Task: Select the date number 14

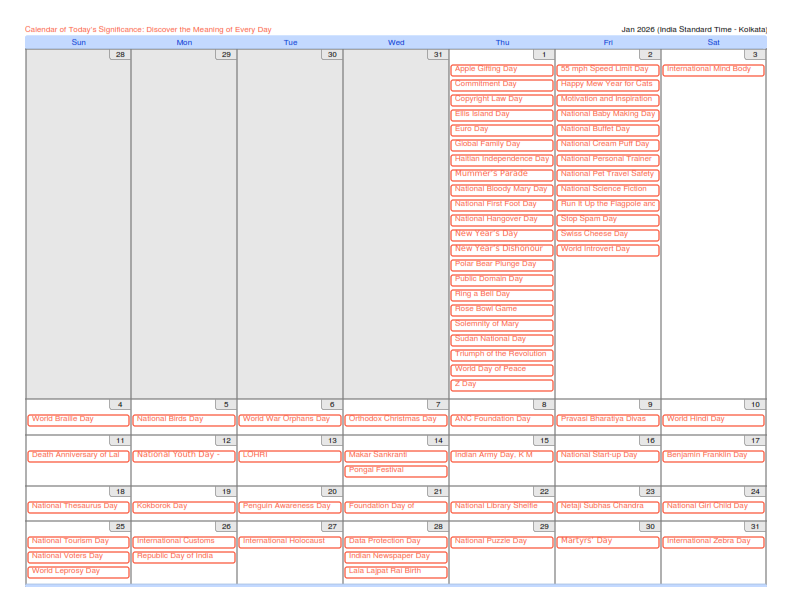Action: click(438, 441)
